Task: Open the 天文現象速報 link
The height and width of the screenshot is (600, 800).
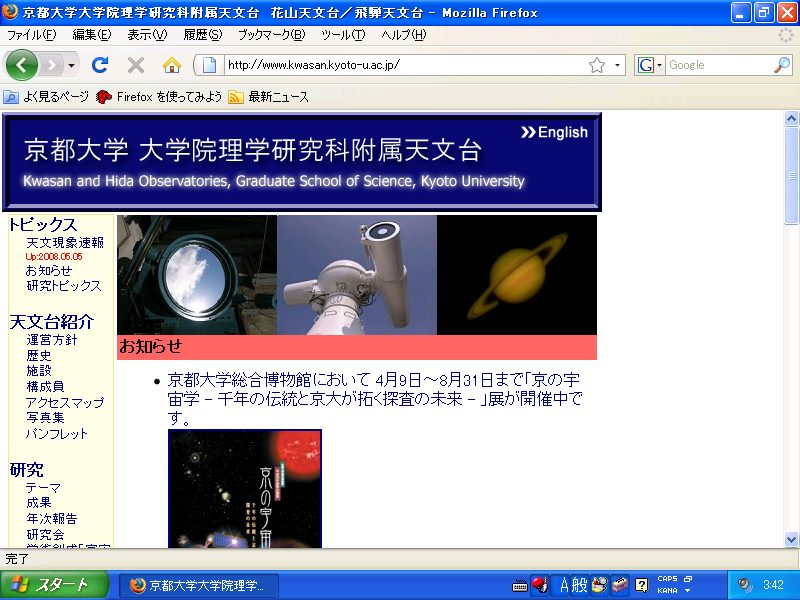Action: click(65, 242)
